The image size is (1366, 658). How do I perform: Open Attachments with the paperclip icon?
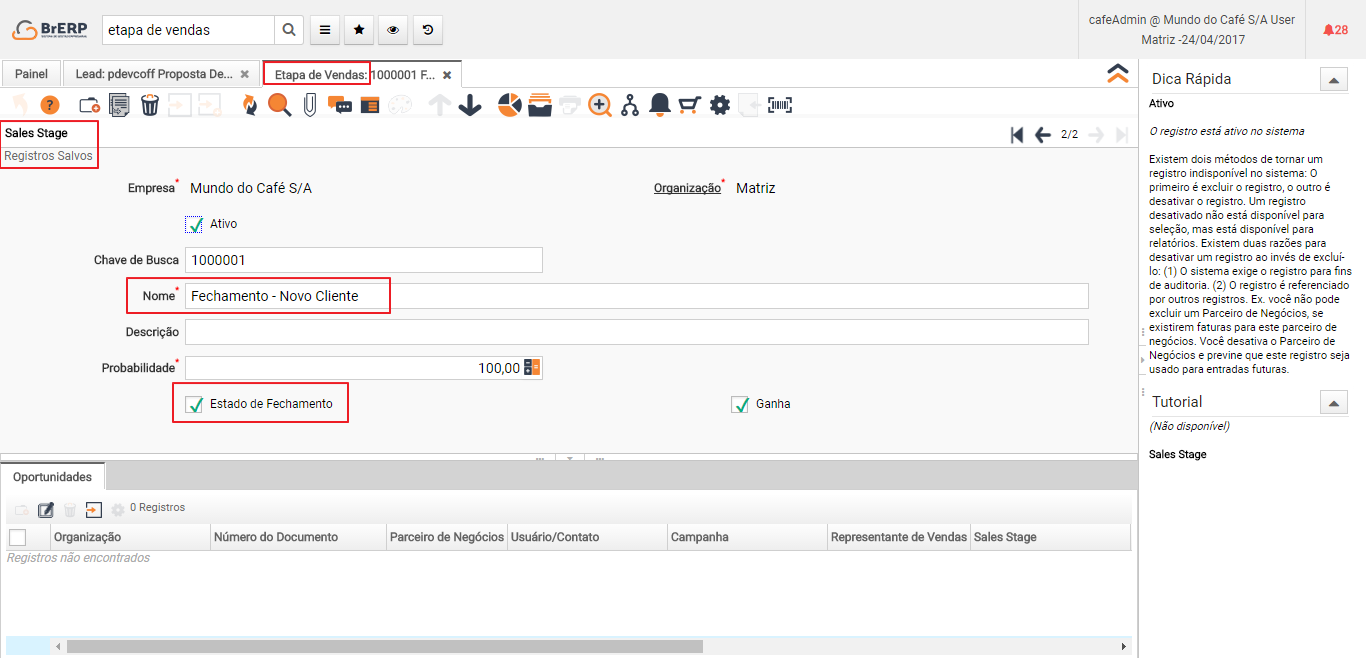coord(310,105)
